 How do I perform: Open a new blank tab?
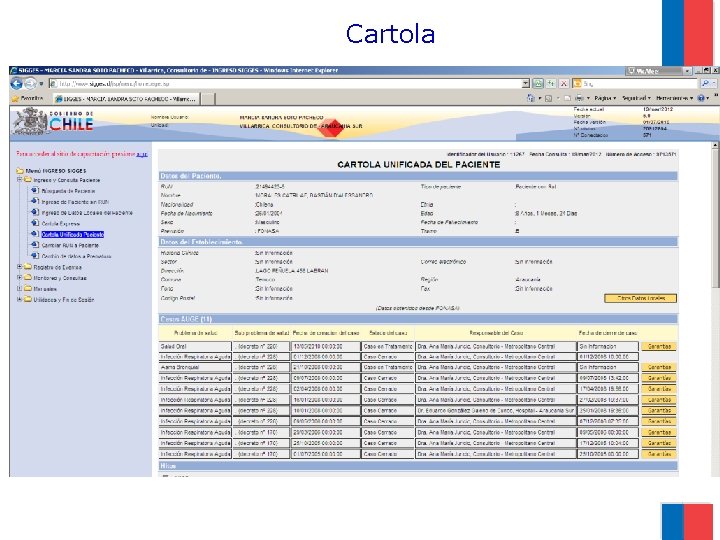click(x=208, y=99)
